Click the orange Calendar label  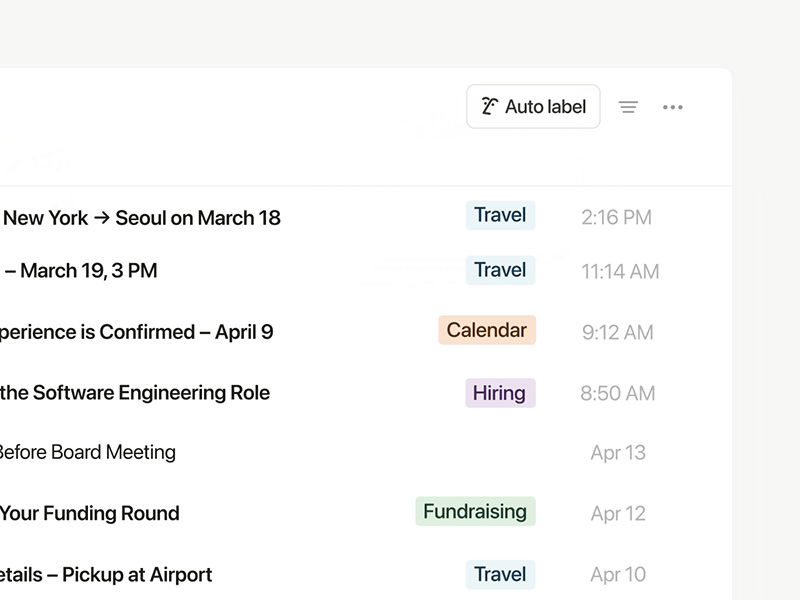pos(487,331)
